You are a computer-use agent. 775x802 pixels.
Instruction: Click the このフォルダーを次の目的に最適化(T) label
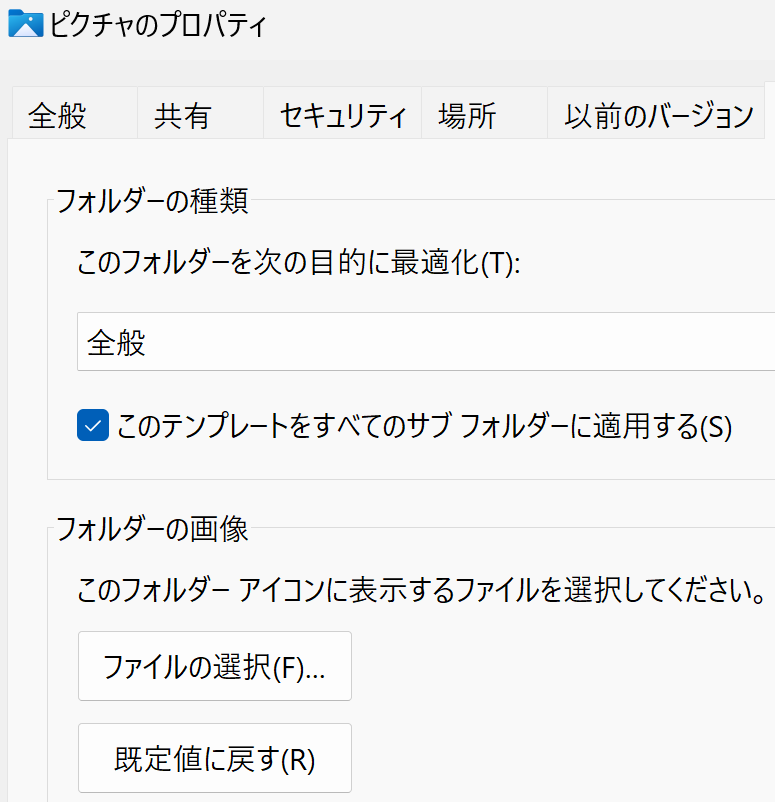(x=300, y=265)
